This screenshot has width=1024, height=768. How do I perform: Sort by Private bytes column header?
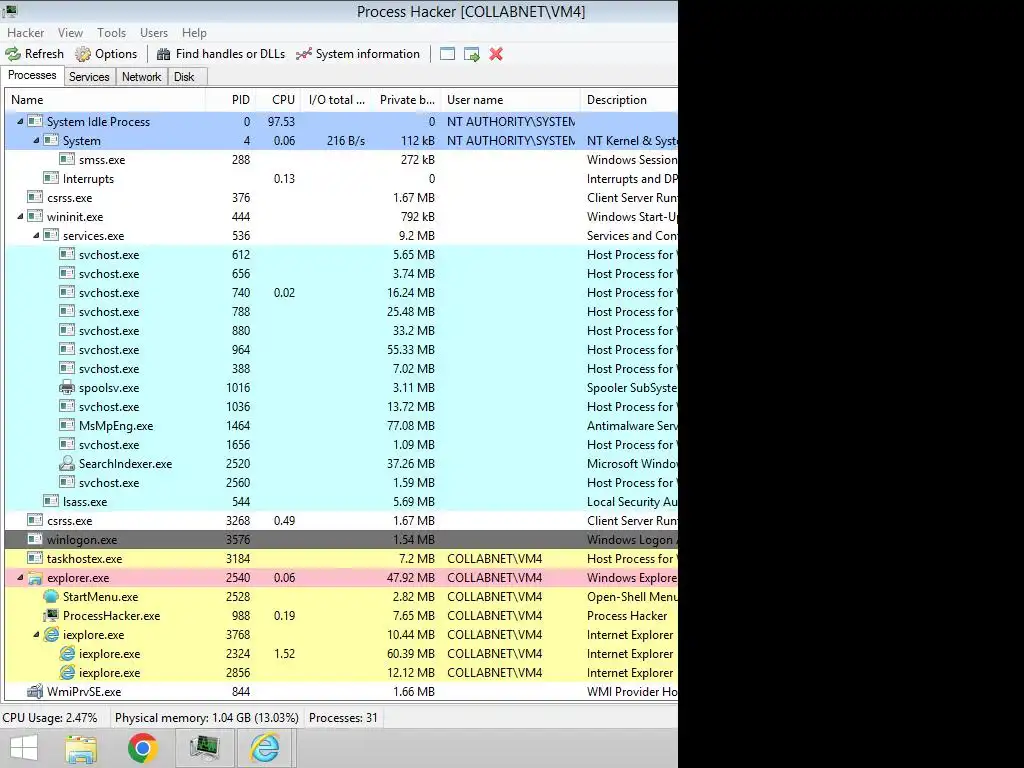click(406, 100)
